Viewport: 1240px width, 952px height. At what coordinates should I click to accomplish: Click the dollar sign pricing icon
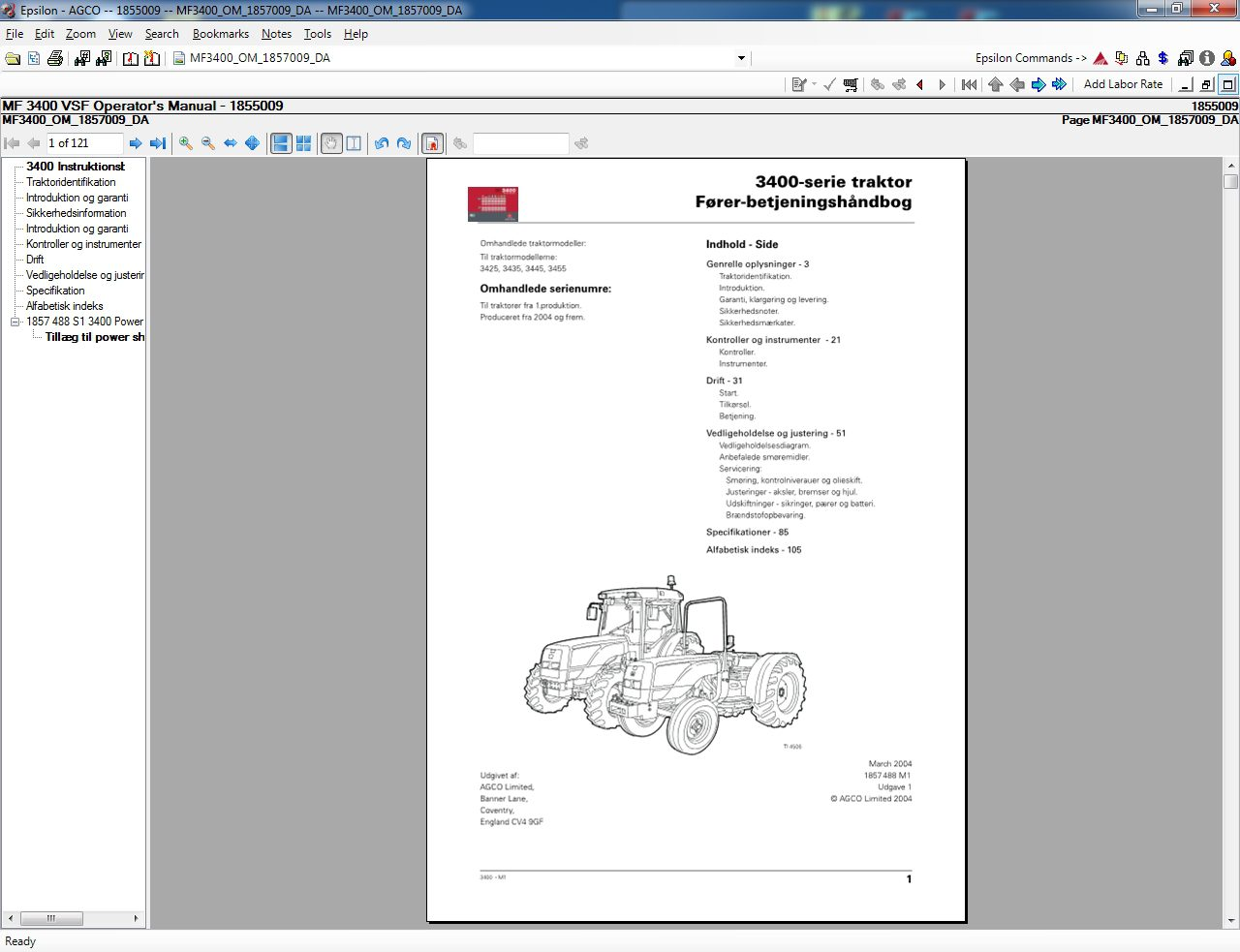(1161, 58)
